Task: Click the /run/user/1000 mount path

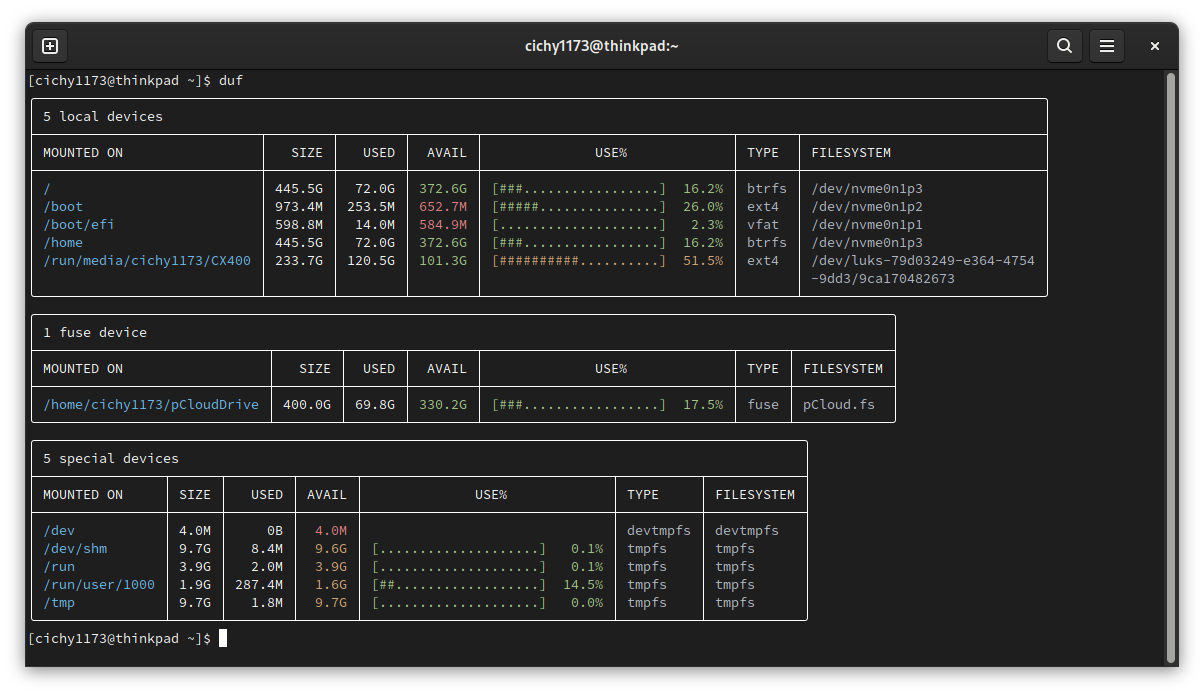Action: (99, 584)
